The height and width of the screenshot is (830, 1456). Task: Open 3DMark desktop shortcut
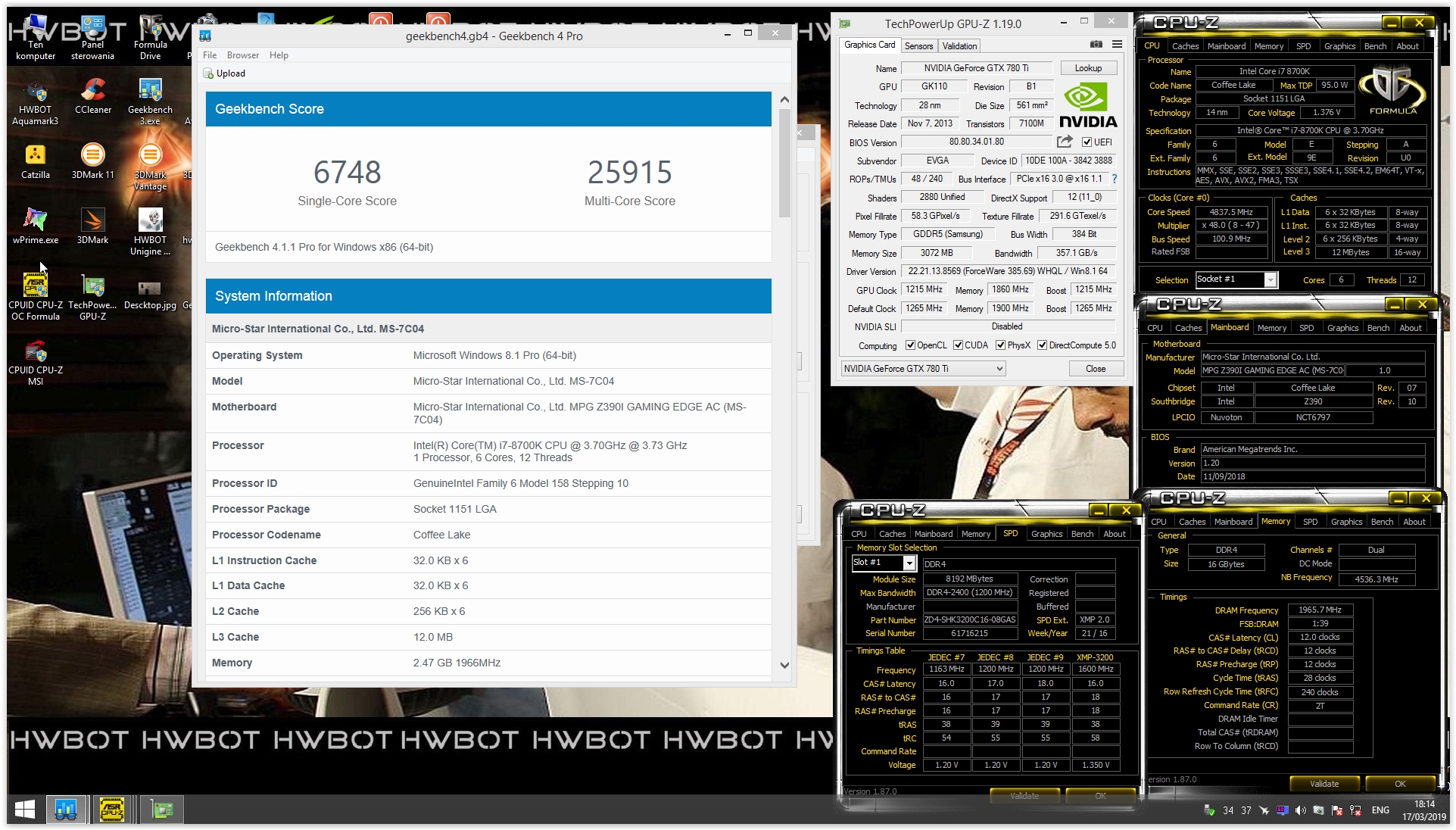pos(93,226)
